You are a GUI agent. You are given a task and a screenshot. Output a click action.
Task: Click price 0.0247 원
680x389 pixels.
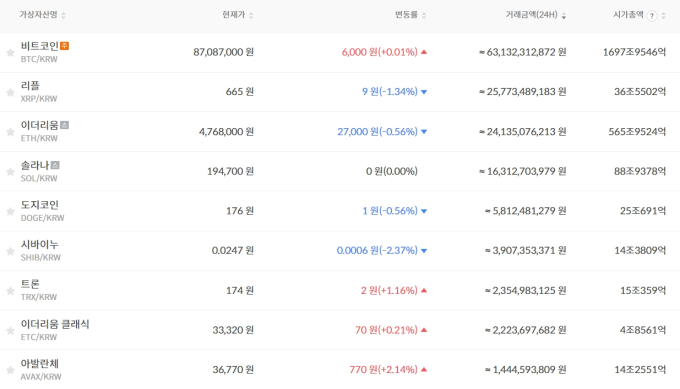point(232,251)
